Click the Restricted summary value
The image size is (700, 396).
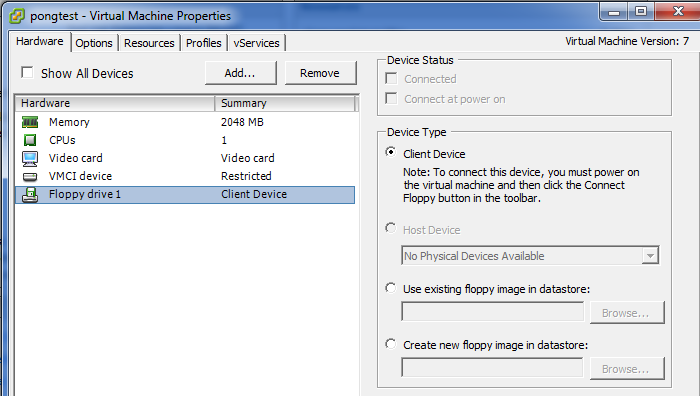tap(246, 176)
